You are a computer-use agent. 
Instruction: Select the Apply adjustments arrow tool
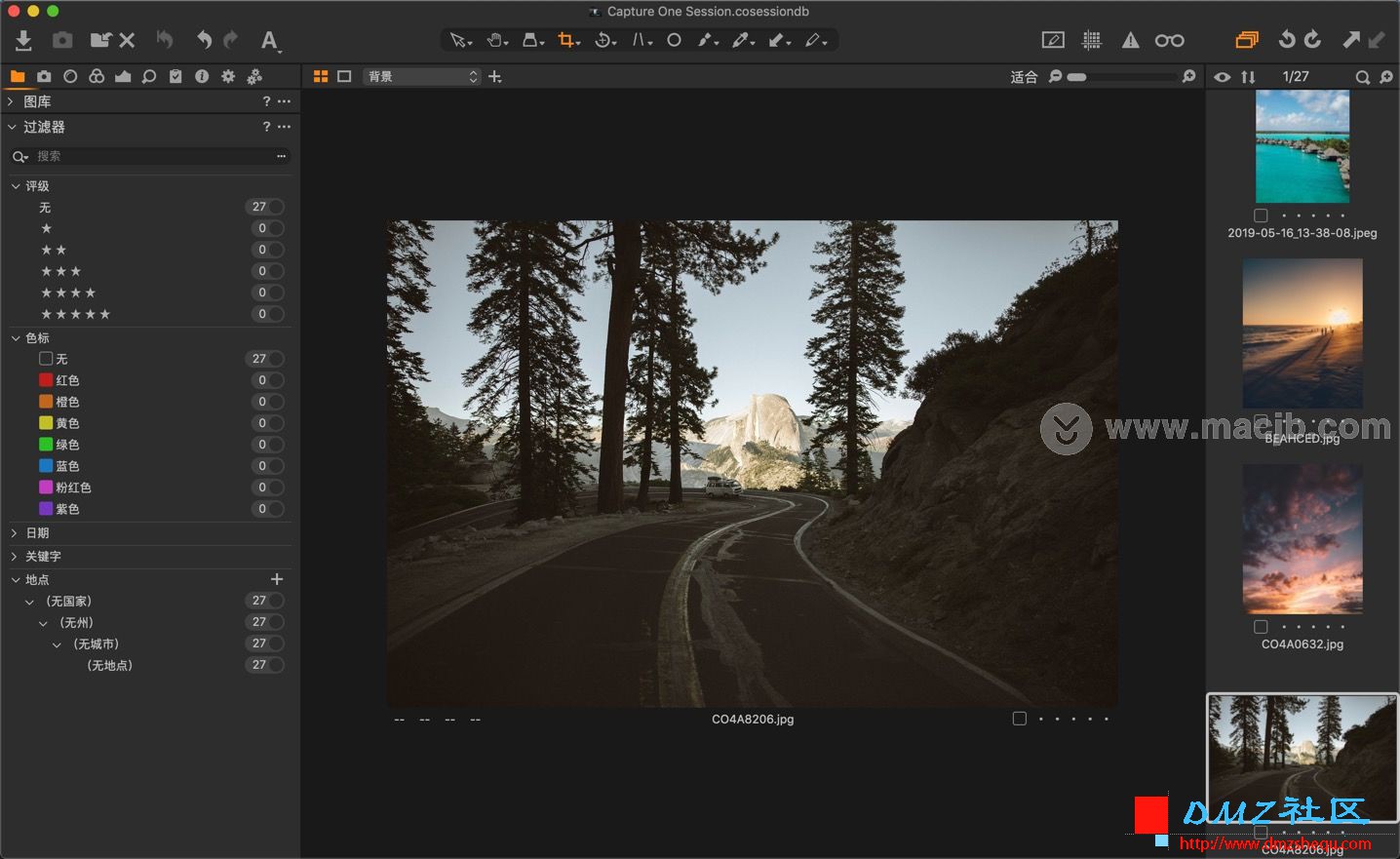pyautogui.click(x=779, y=40)
